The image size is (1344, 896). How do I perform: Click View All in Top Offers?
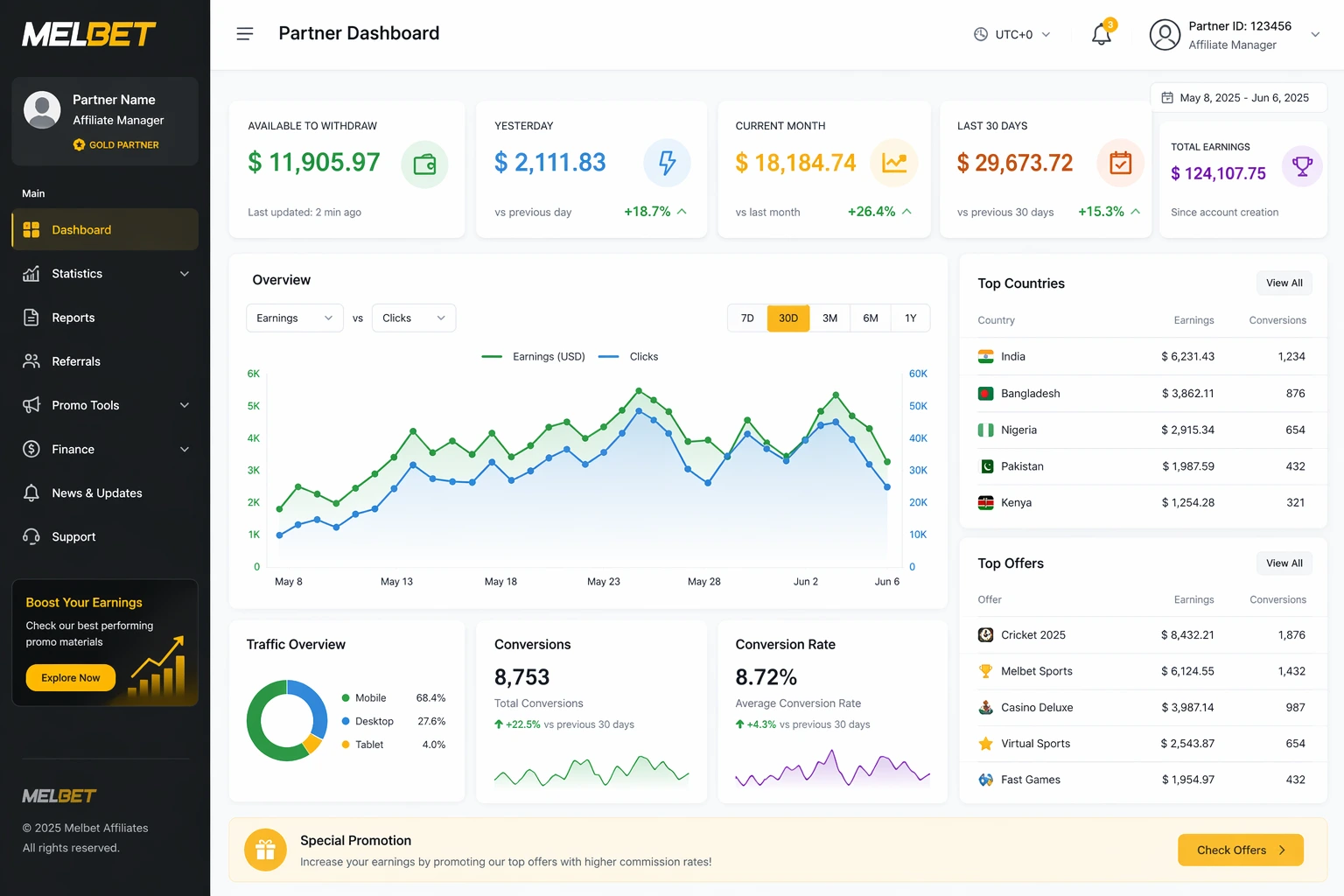click(1284, 563)
